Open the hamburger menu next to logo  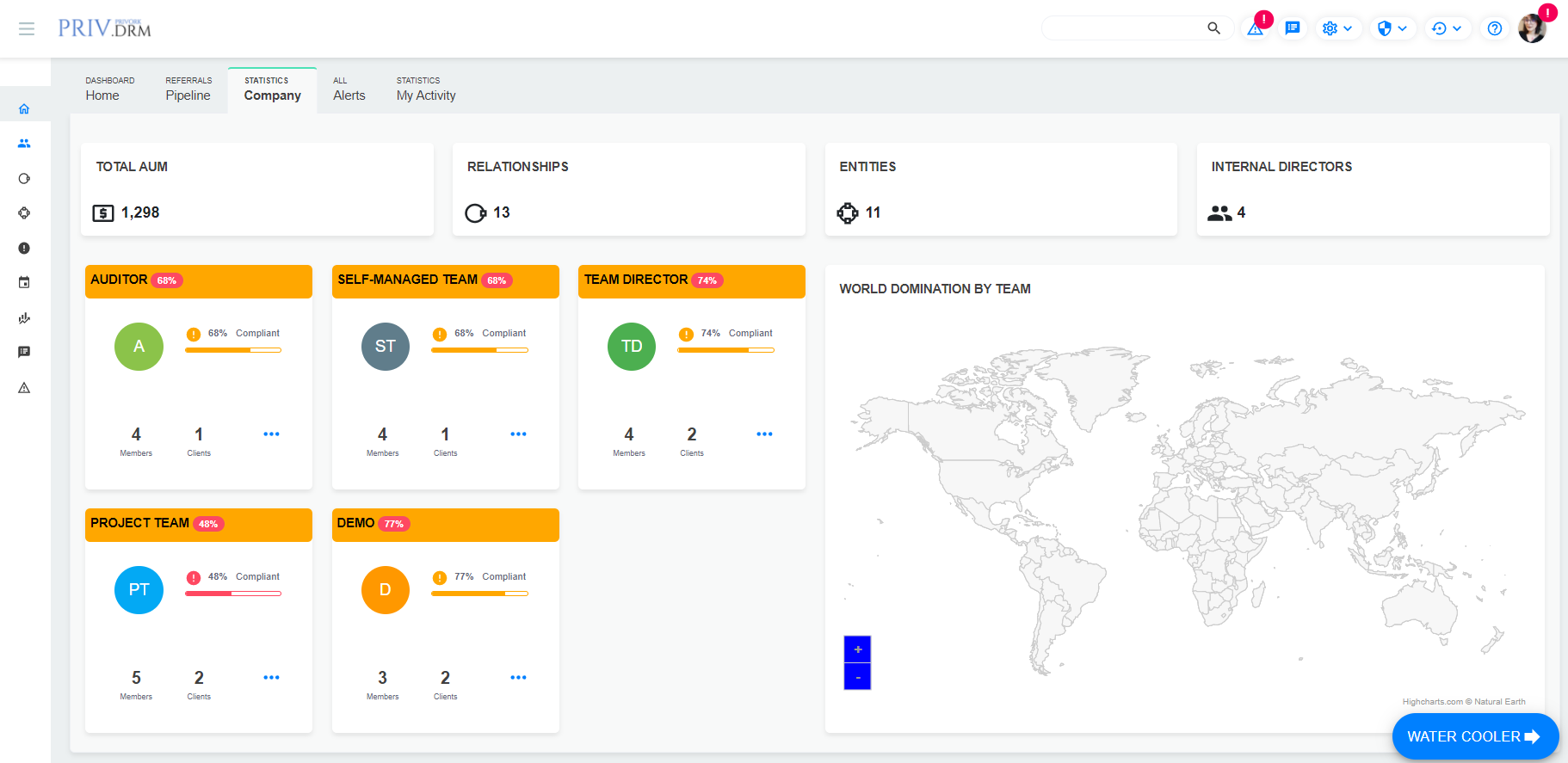pos(27,29)
